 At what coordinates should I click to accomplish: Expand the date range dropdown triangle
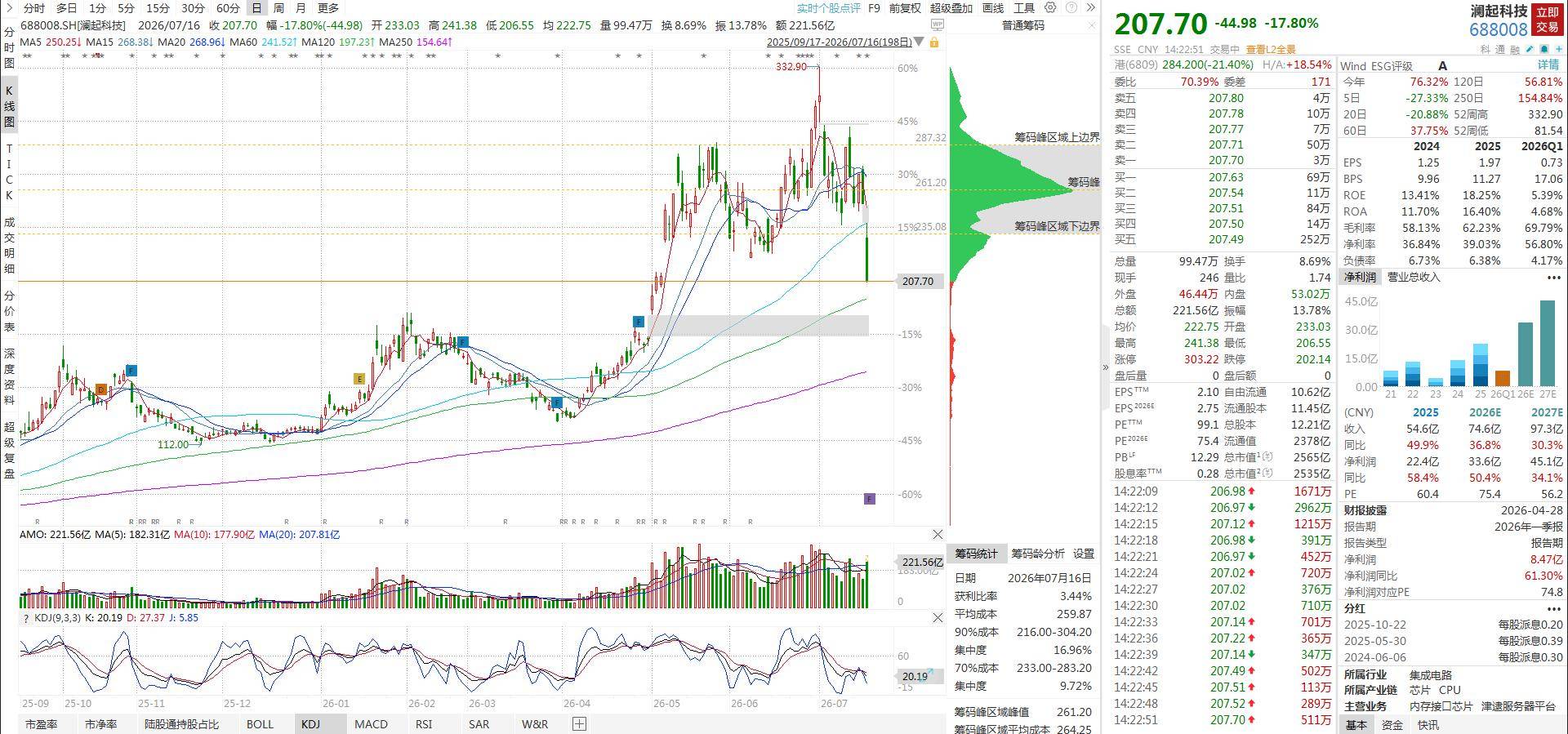click(x=919, y=41)
